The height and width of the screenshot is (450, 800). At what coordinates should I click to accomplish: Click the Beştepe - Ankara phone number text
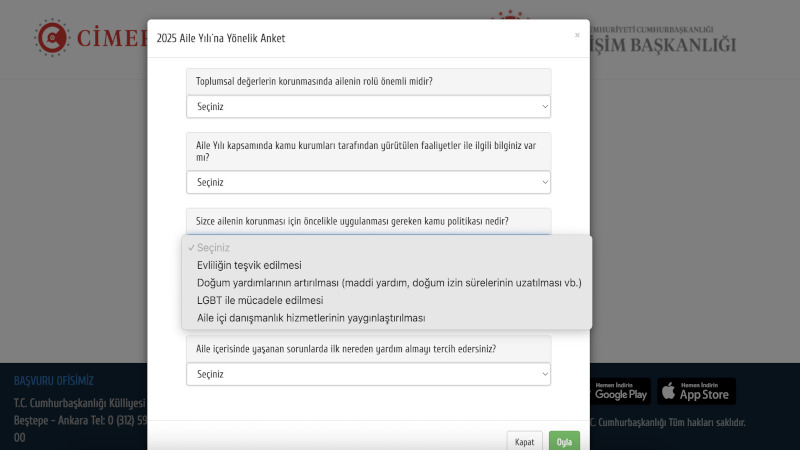[80, 420]
